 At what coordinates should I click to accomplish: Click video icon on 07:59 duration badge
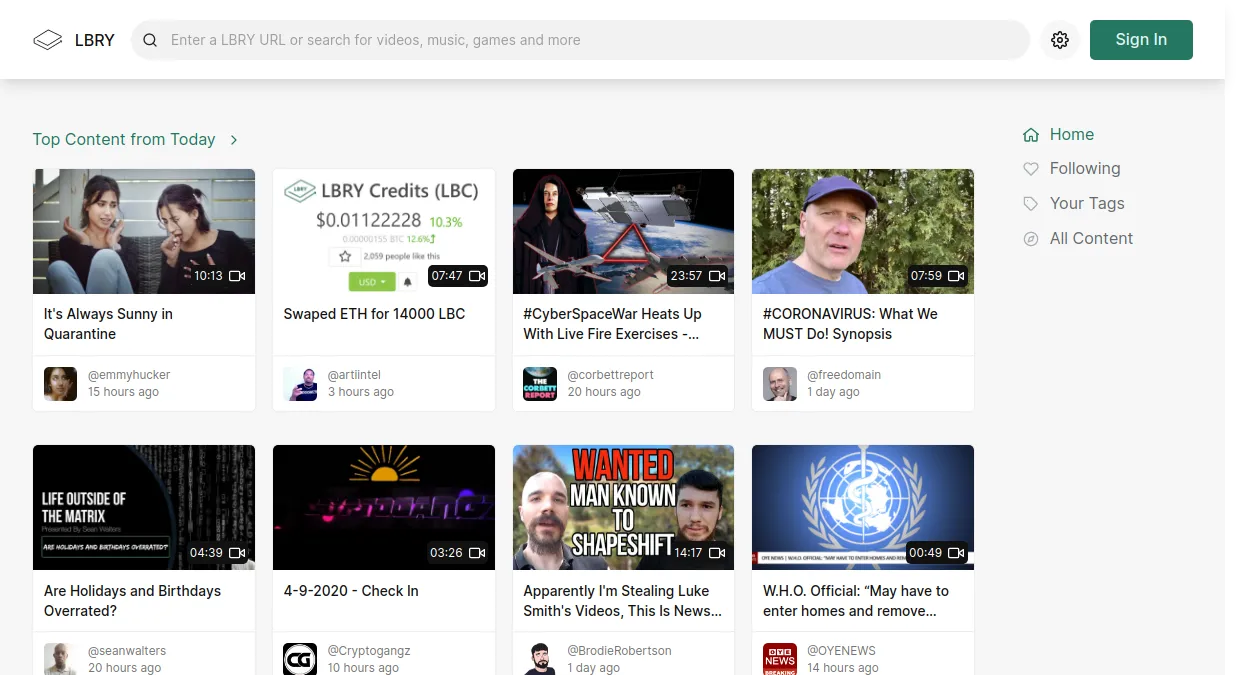pyautogui.click(x=956, y=276)
